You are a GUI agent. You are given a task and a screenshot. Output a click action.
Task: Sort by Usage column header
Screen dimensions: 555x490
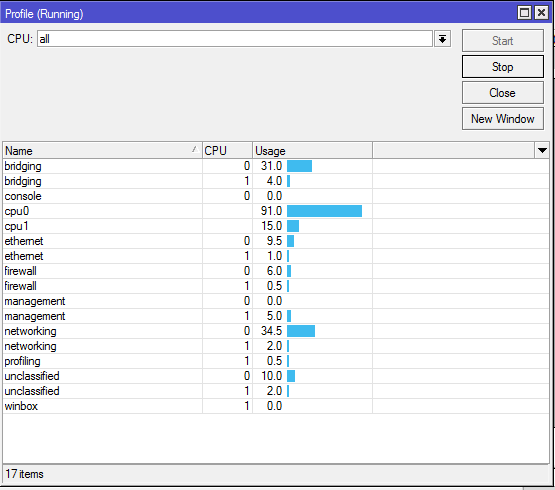(x=312, y=151)
